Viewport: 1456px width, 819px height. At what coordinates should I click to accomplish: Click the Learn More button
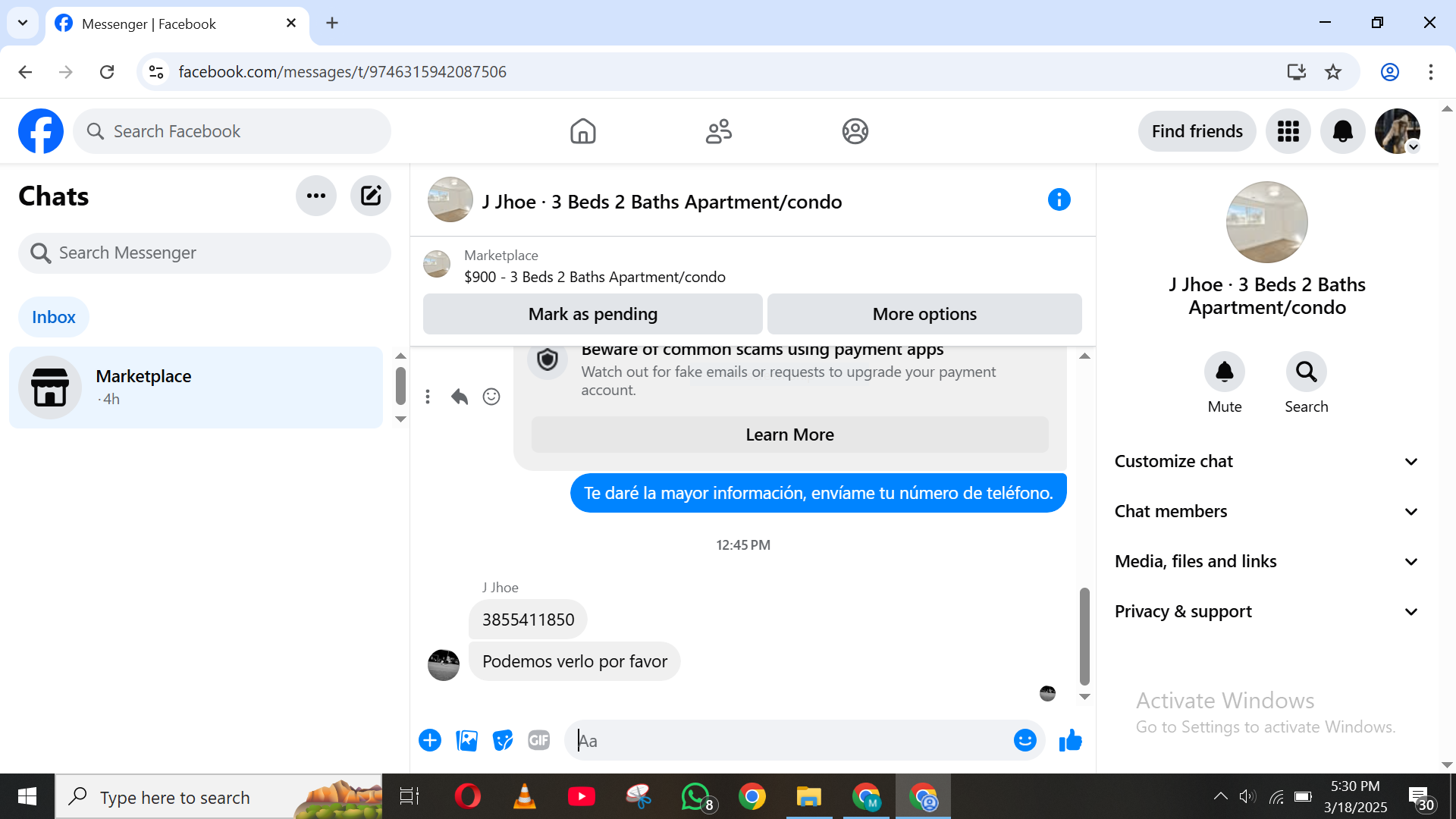coord(789,435)
